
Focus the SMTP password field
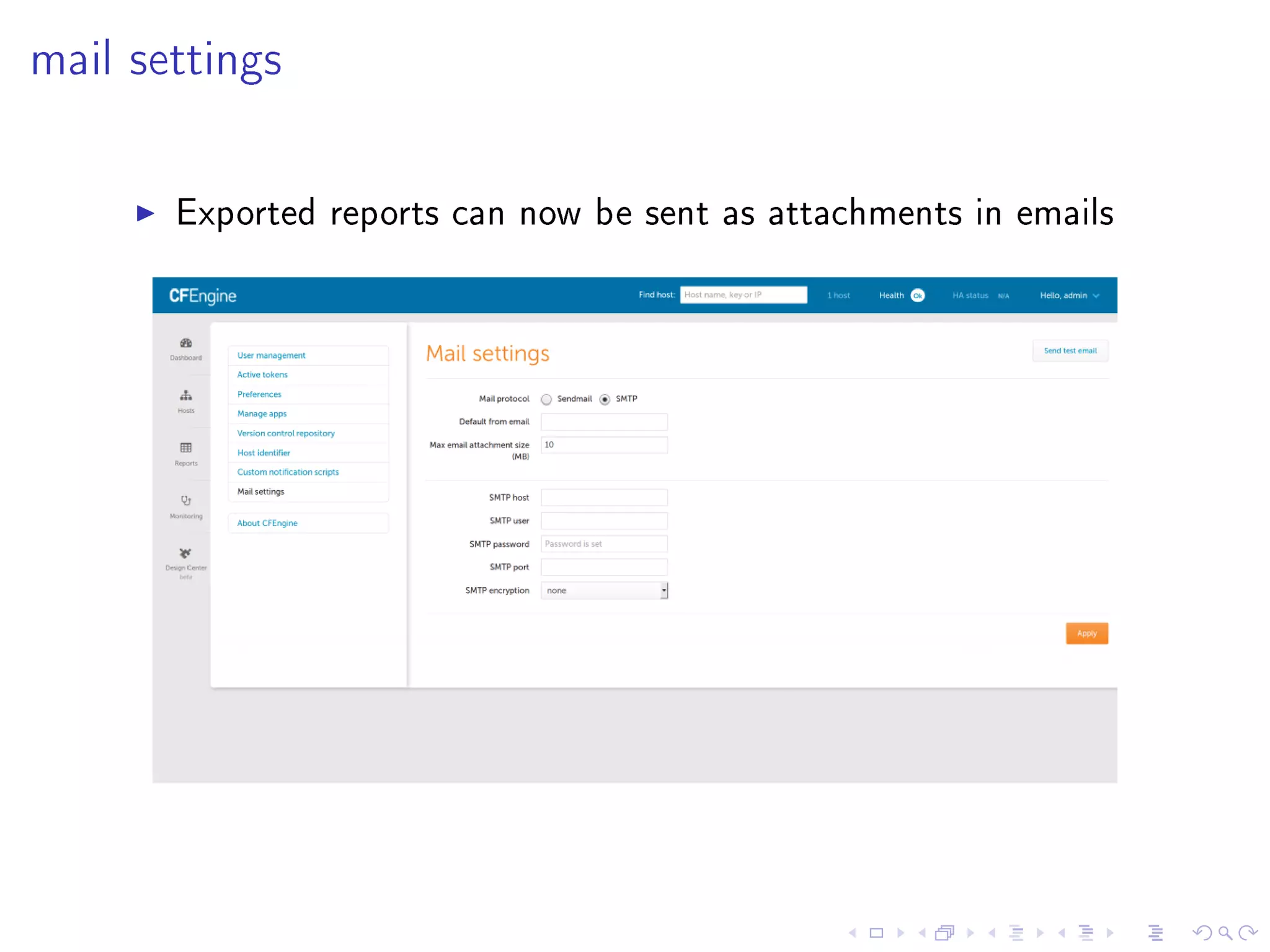point(604,544)
